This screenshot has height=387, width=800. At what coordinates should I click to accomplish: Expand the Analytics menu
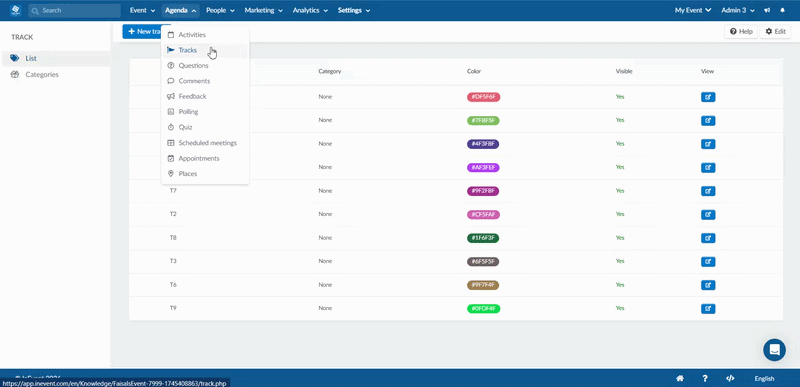(x=310, y=10)
